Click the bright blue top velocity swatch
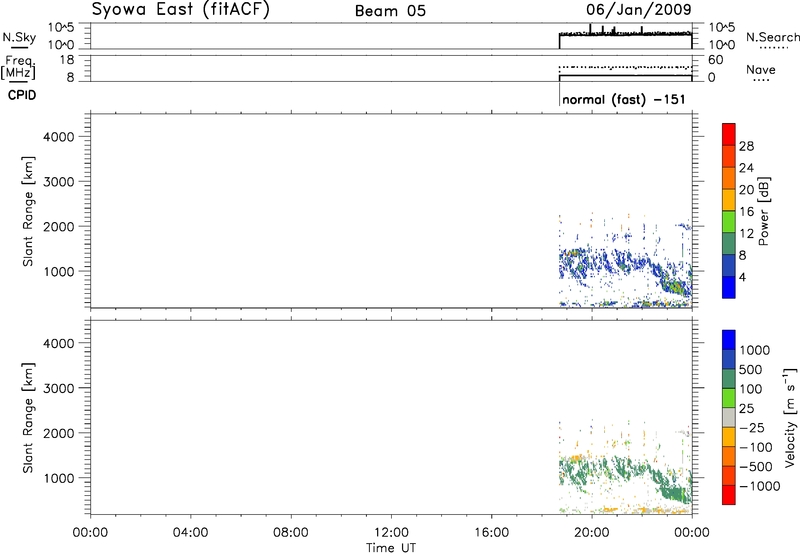The height and width of the screenshot is (554, 800). coord(729,340)
